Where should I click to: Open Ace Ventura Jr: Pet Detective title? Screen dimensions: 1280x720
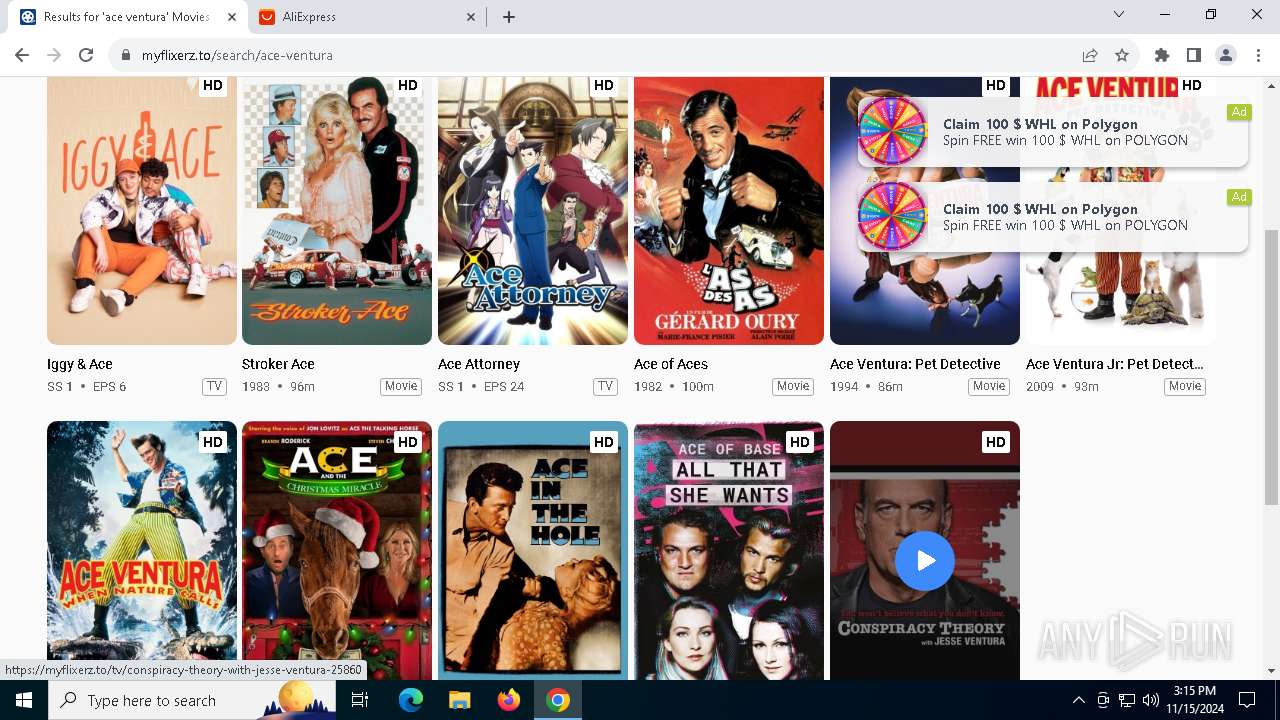pos(1115,364)
